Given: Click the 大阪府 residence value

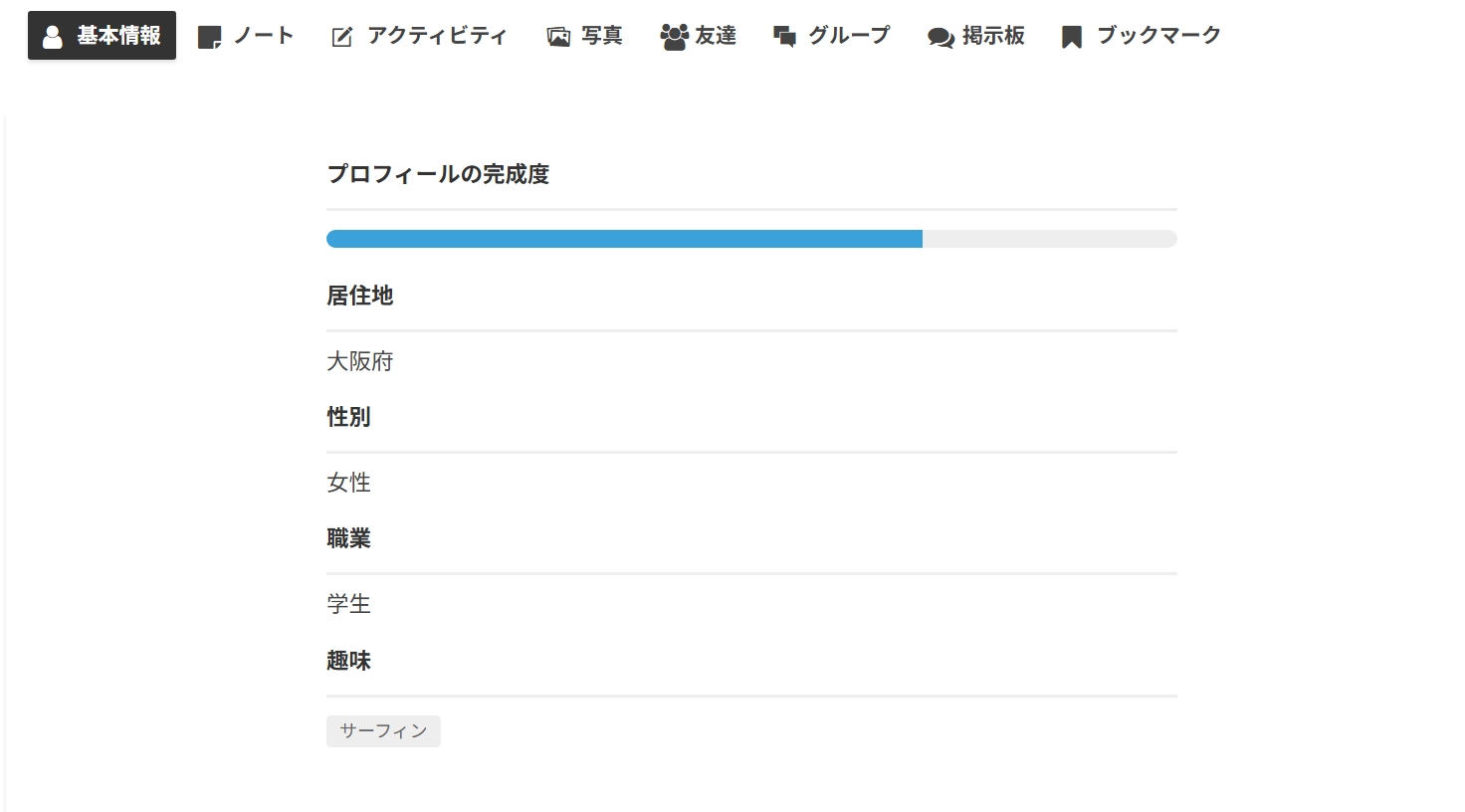Looking at the screenshot, I should pos(360,361).
